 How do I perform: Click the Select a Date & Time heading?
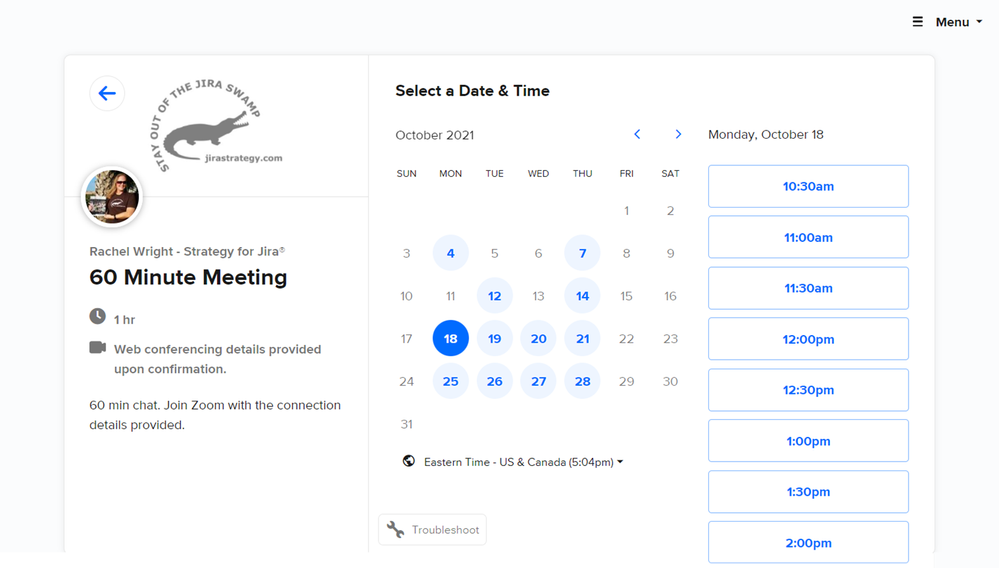[x=472, y=91]
